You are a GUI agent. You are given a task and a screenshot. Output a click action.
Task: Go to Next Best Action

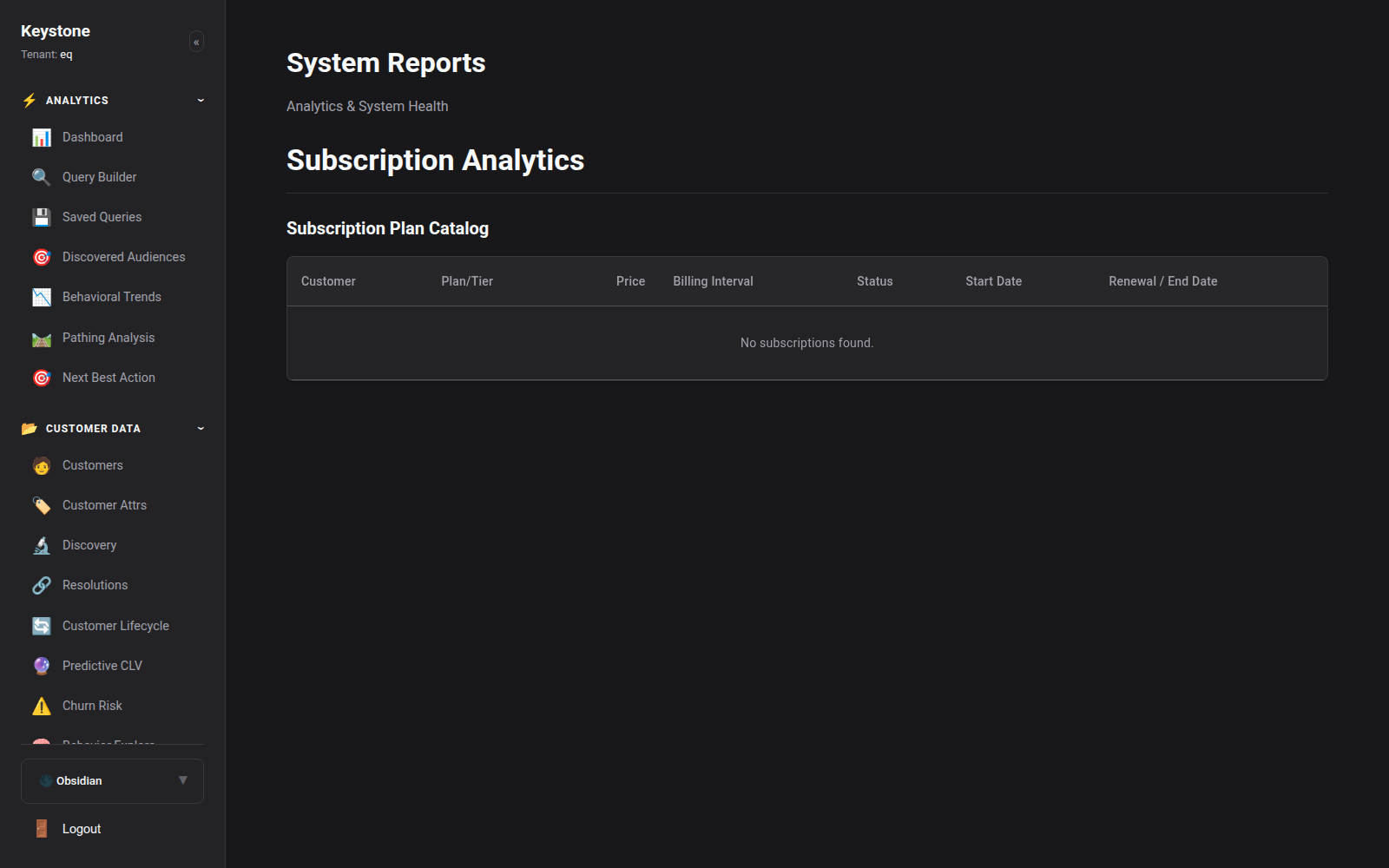pyautogui.click(x=109, y=378)
